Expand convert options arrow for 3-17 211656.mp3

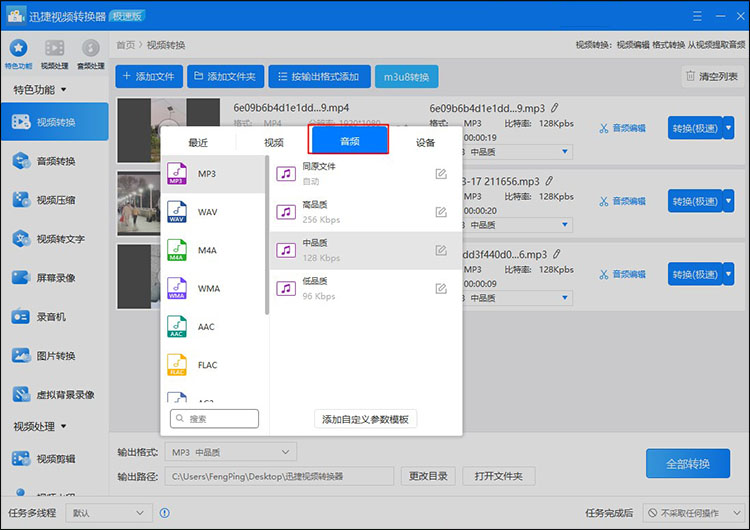click(x=728, y=201)
